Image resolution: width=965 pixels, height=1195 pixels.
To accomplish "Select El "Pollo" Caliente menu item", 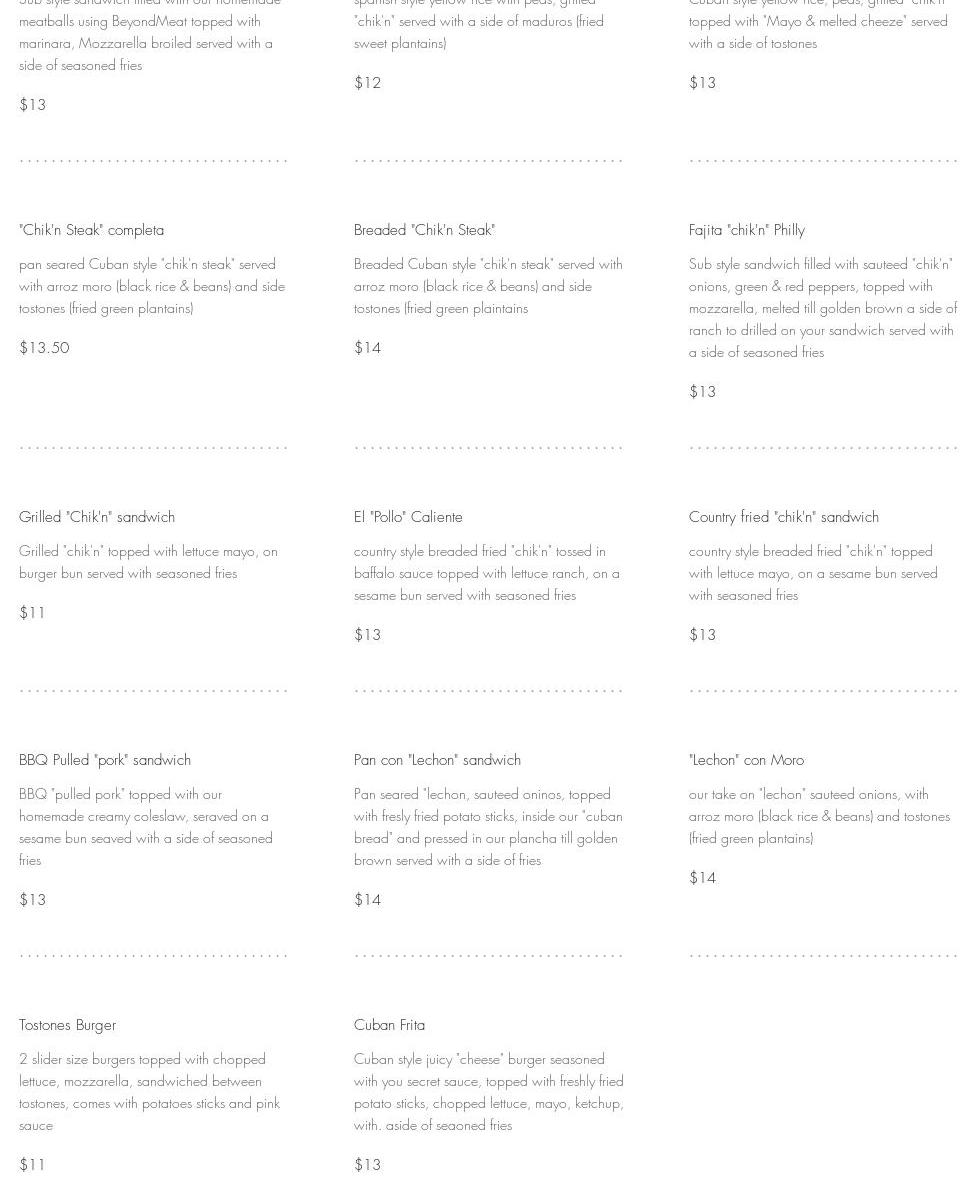I will click(x=408, y=517).
